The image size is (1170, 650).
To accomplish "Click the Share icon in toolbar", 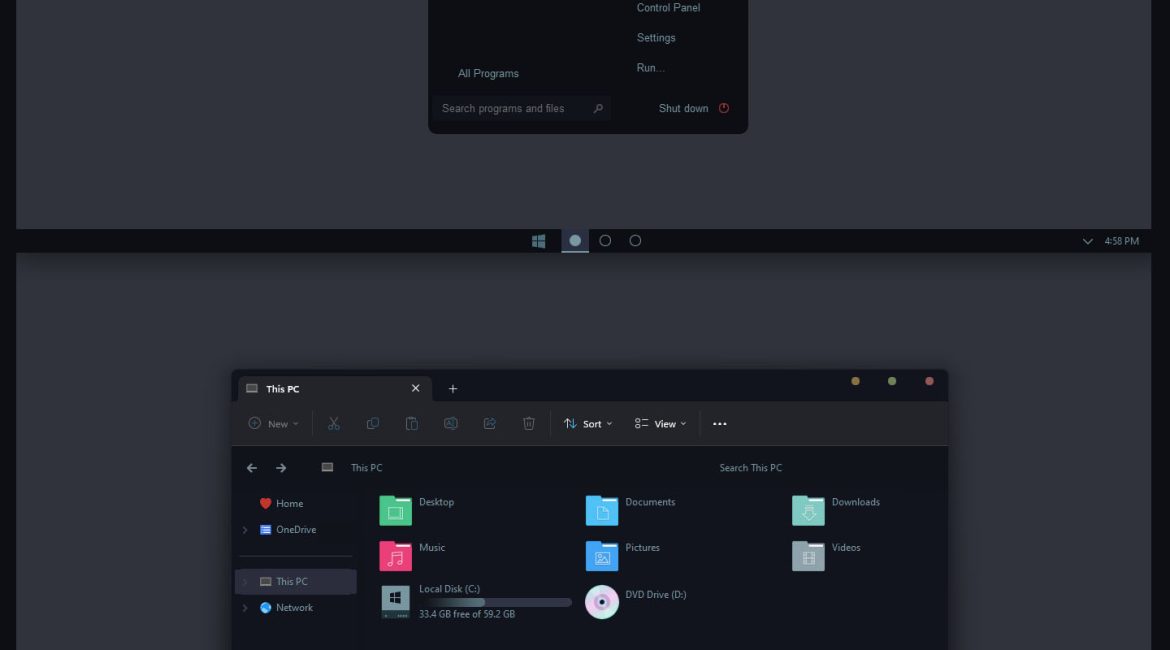I will point(490,424).
